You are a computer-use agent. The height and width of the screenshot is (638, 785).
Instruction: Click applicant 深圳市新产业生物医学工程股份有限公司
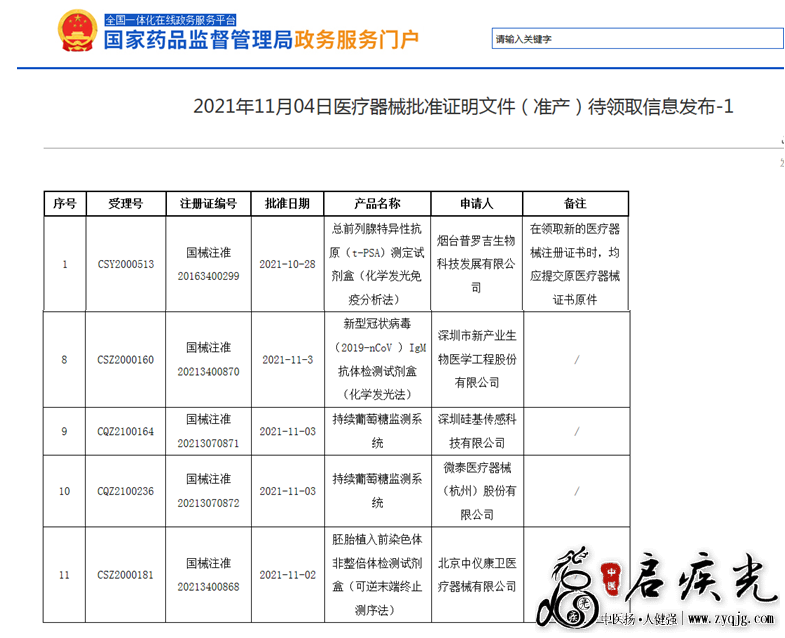[477, 359]
